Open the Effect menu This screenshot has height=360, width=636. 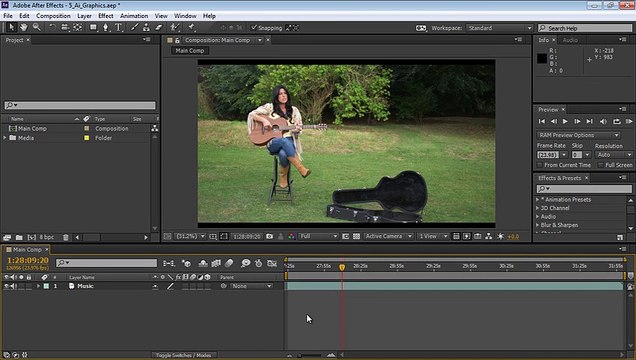pyautogui.click(x=105, y=16)
